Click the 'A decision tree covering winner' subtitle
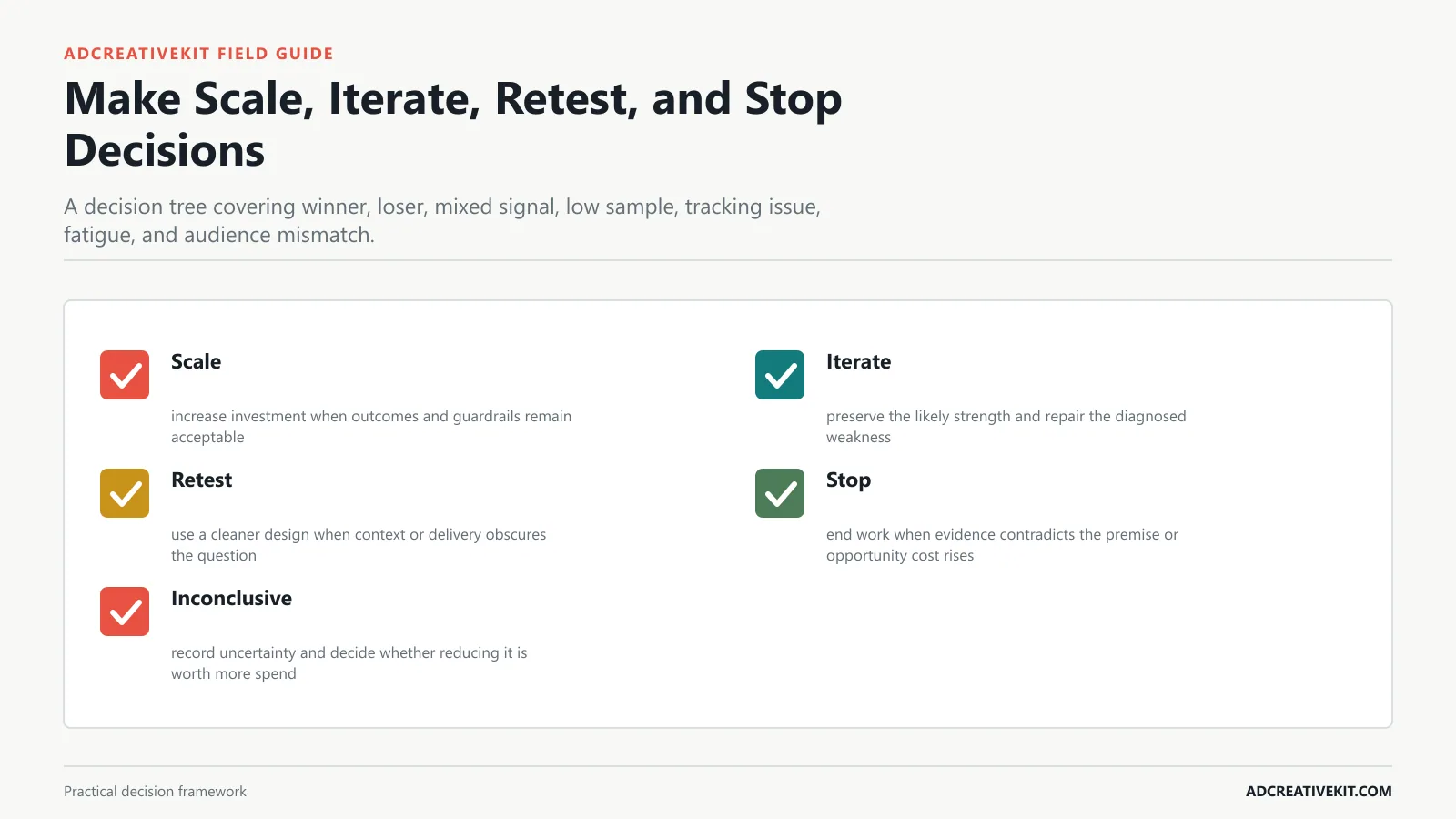This screenshot has width=1456, height=819. point(442,220)
